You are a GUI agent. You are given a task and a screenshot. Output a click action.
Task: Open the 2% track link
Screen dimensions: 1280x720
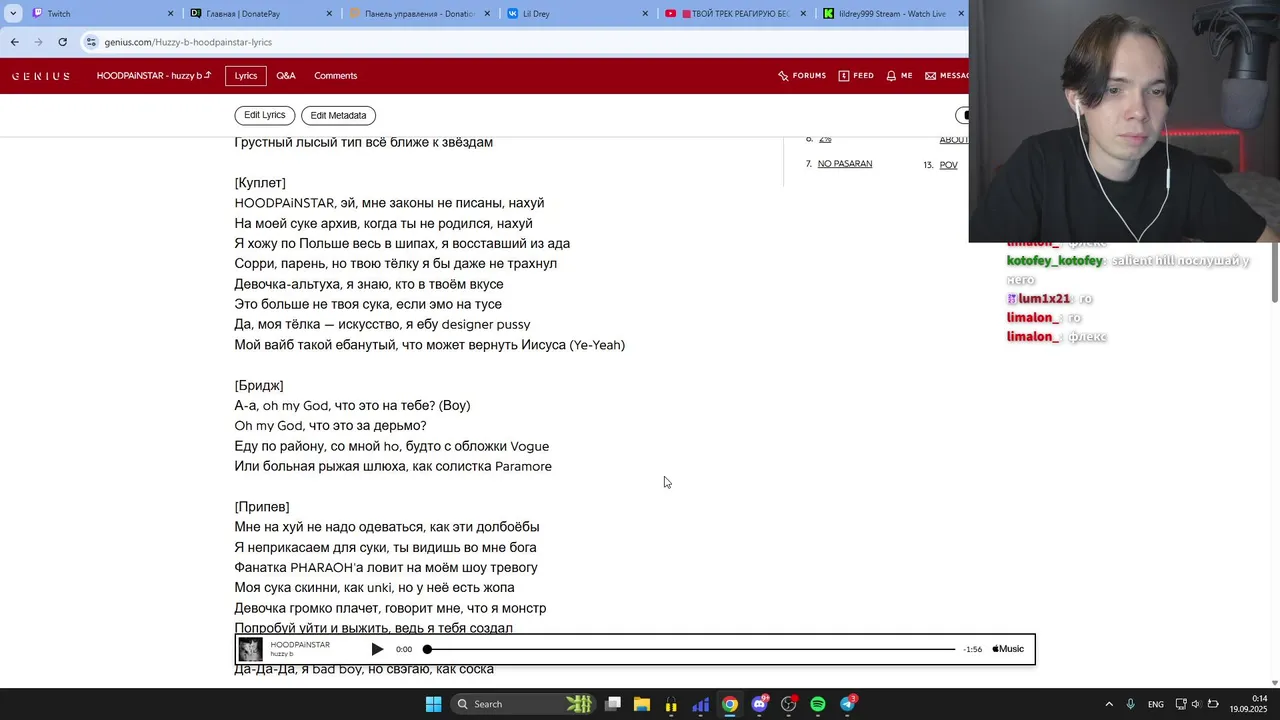pyautogui.click(x=825, y=140)
